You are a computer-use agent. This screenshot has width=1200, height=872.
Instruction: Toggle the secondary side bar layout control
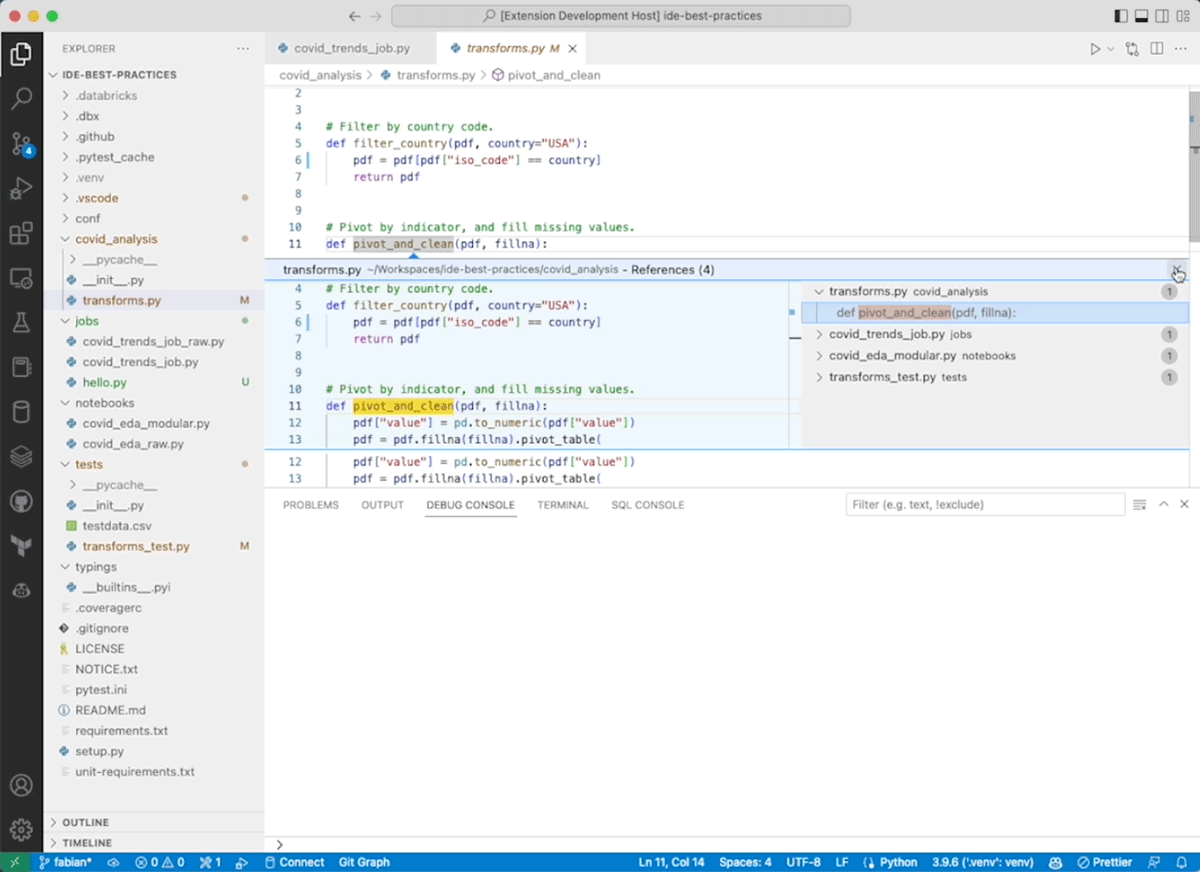pos(1164,15)
